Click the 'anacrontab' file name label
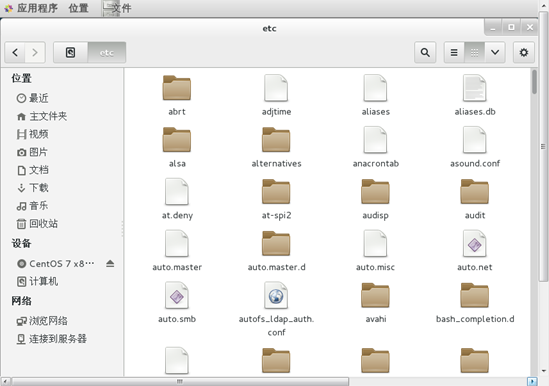 tap(376, 164)
